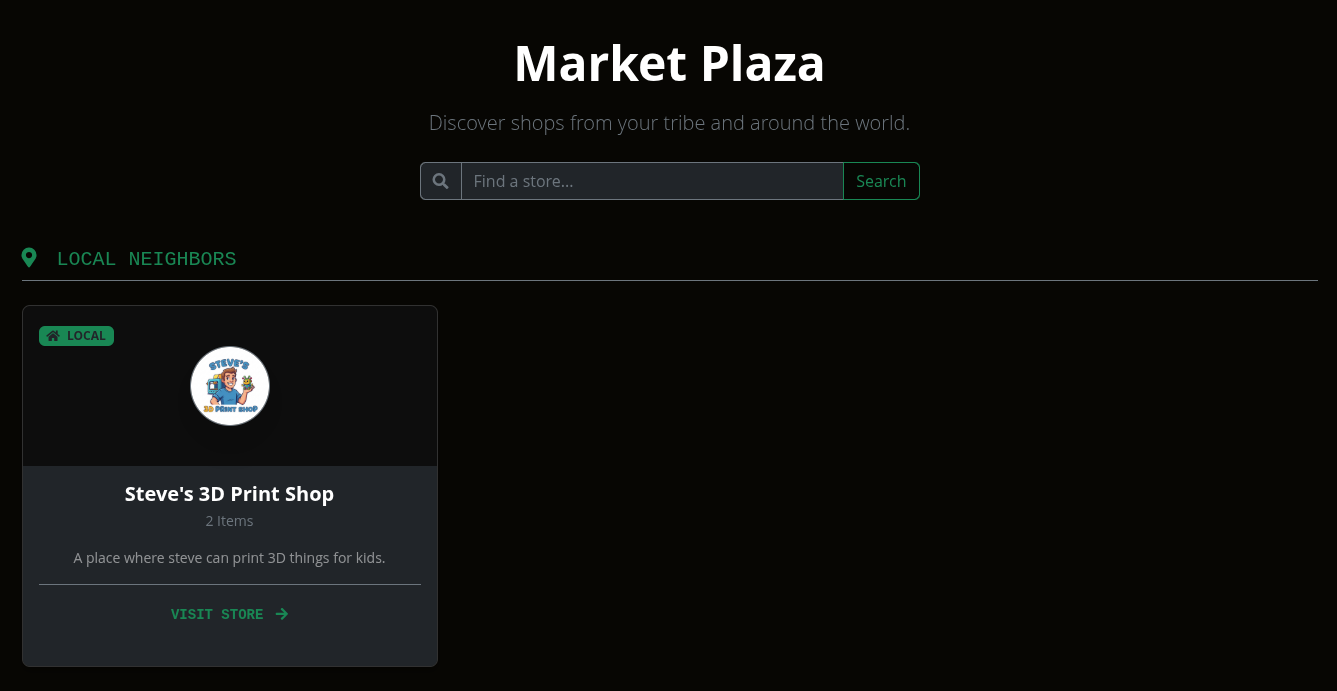This screenshot has height=691, width=1337.
Task: Open the store card by clicking its description text
Action: [x=229, y=557]
